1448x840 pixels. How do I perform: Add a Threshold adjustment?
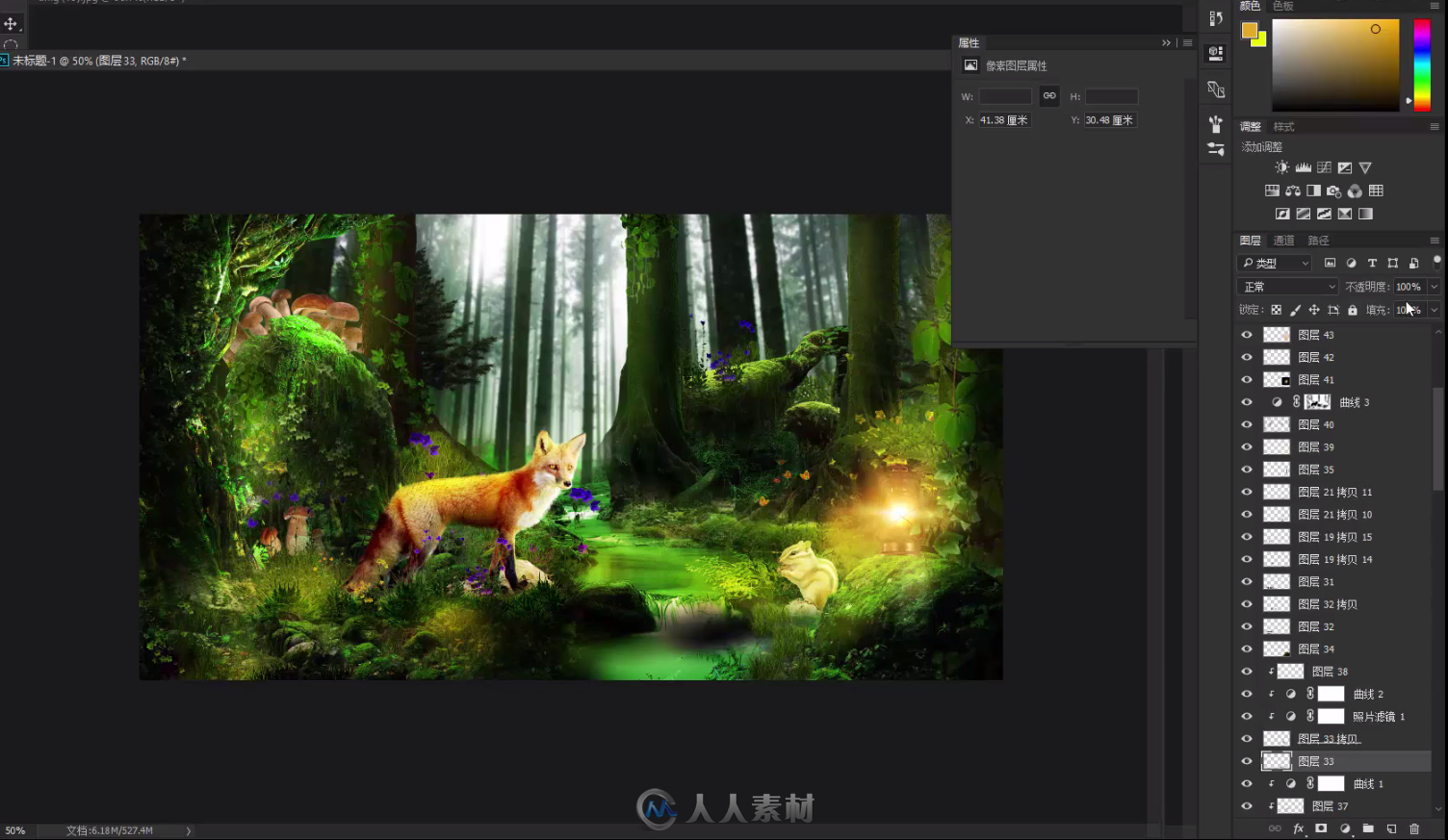(x=1324, y=214)
